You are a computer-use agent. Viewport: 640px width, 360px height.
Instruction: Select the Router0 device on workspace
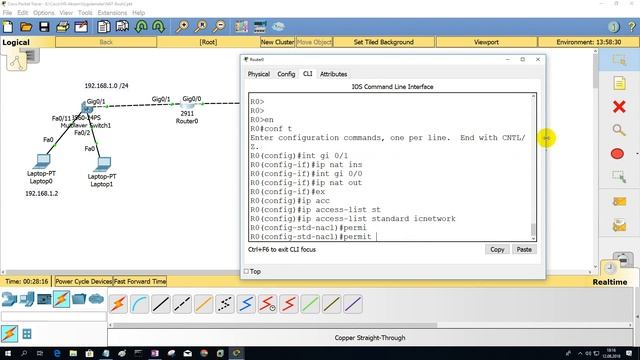click(x=187, y=105)
